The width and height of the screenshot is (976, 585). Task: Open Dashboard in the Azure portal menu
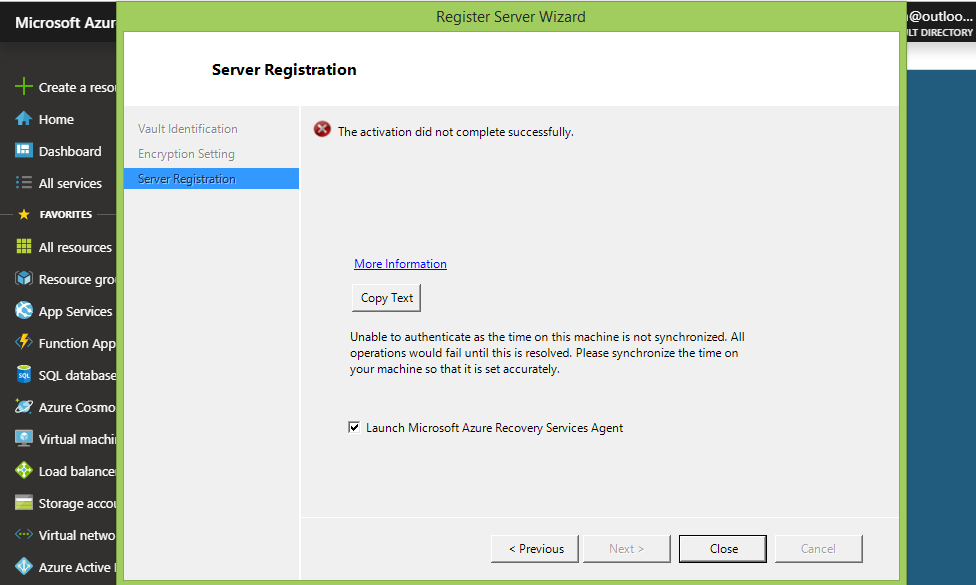point(70,151)
